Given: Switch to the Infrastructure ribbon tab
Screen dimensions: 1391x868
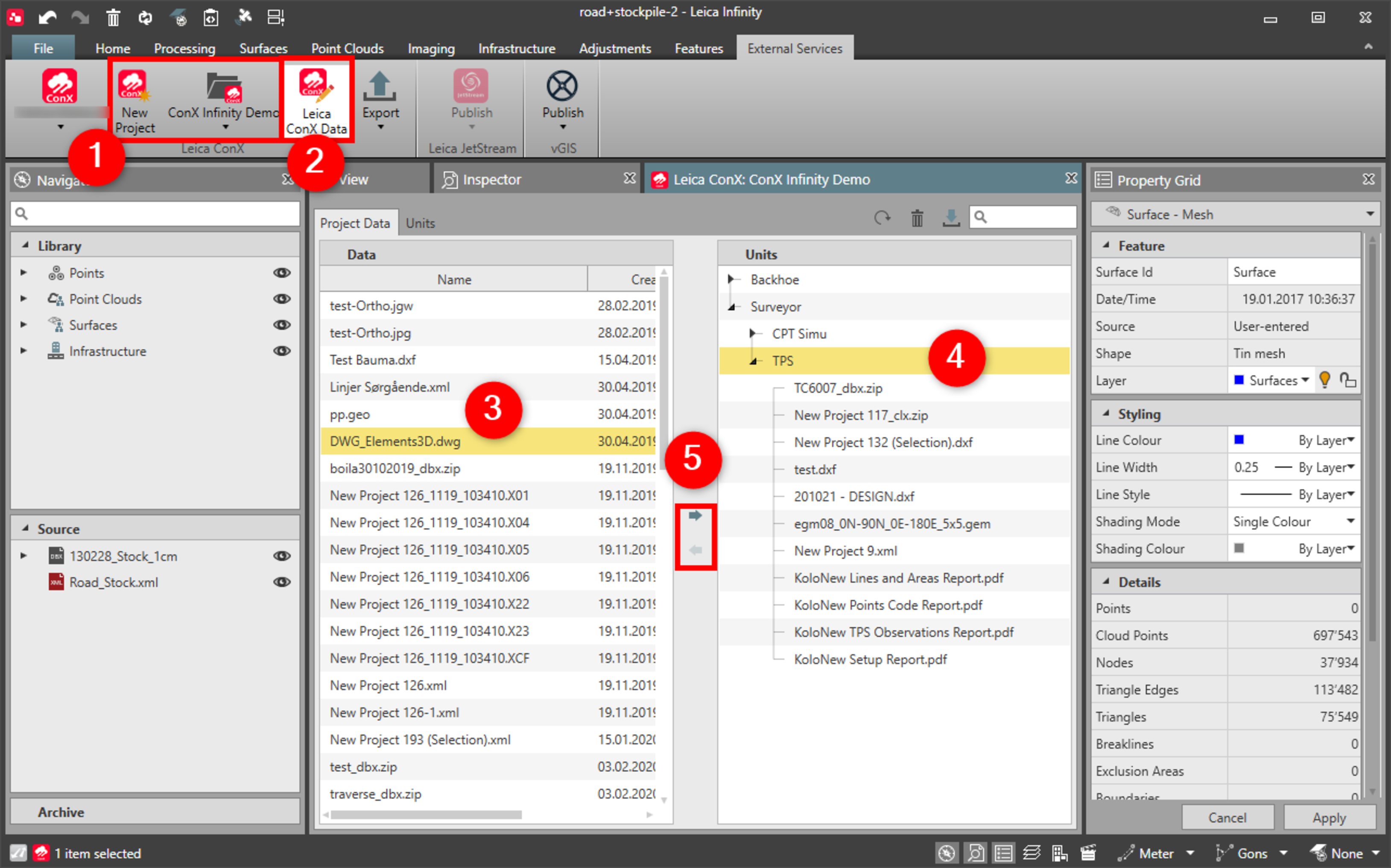Looking at the screenshot, I should 517,48.
